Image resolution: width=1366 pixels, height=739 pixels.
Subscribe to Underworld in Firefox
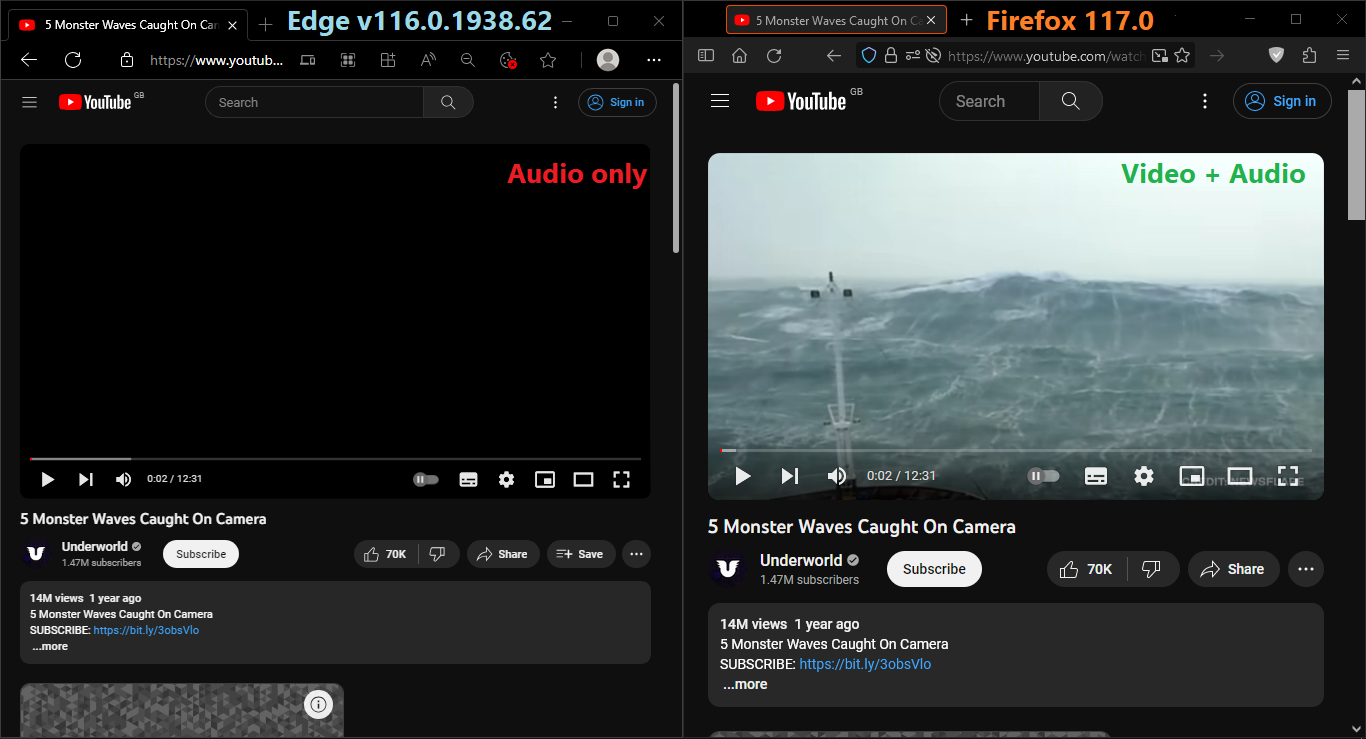[934, 569]
